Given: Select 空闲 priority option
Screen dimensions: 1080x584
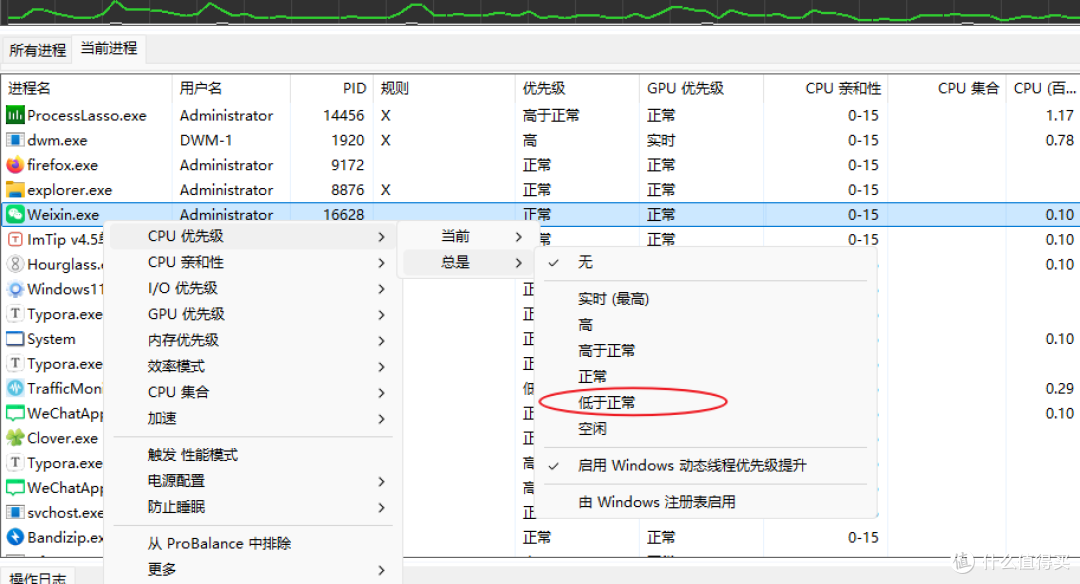Looking at the screenshot, I should [x=706, y=428].
